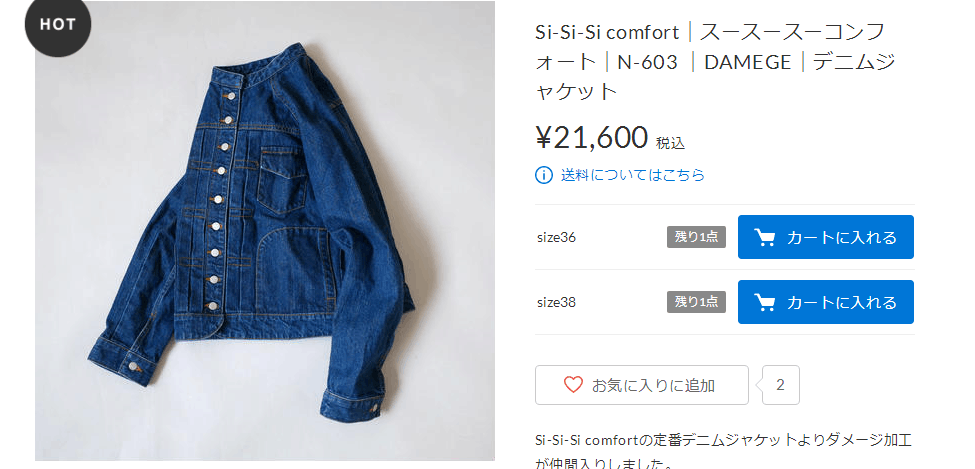Click the 税込 tax label next to price
Viewport: 975px width, 469px height.
pos(670,143)
